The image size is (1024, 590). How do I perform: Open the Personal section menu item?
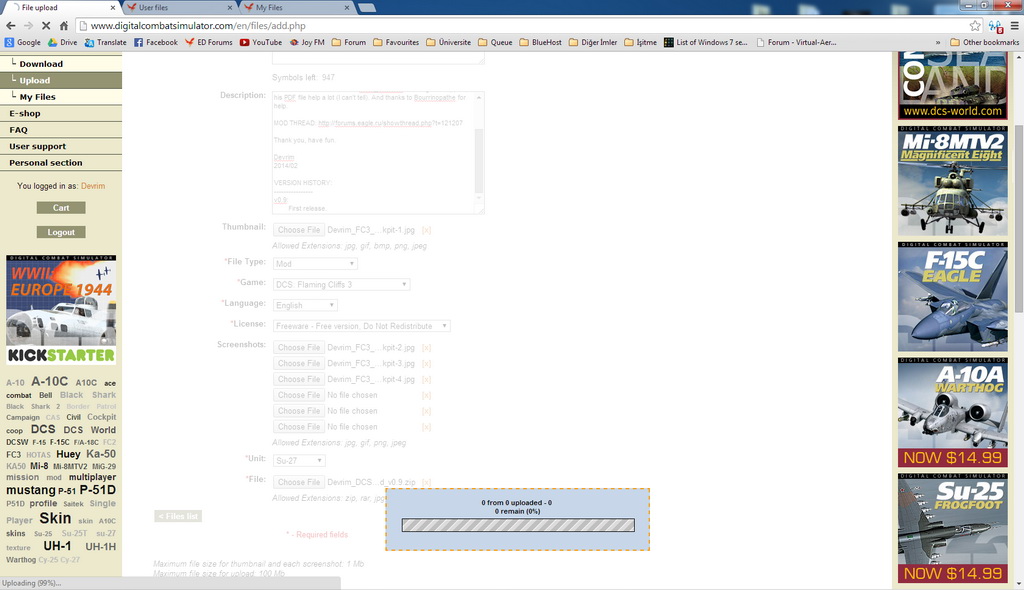[61, 163]
